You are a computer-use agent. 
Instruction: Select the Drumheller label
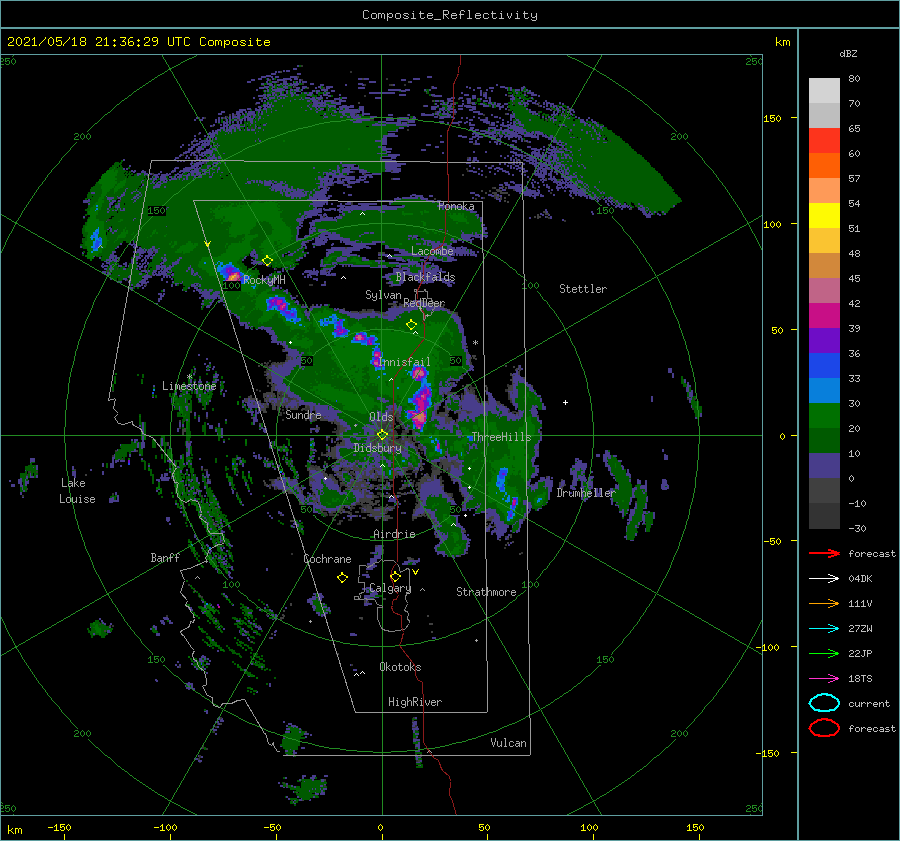tap(586, 493)
